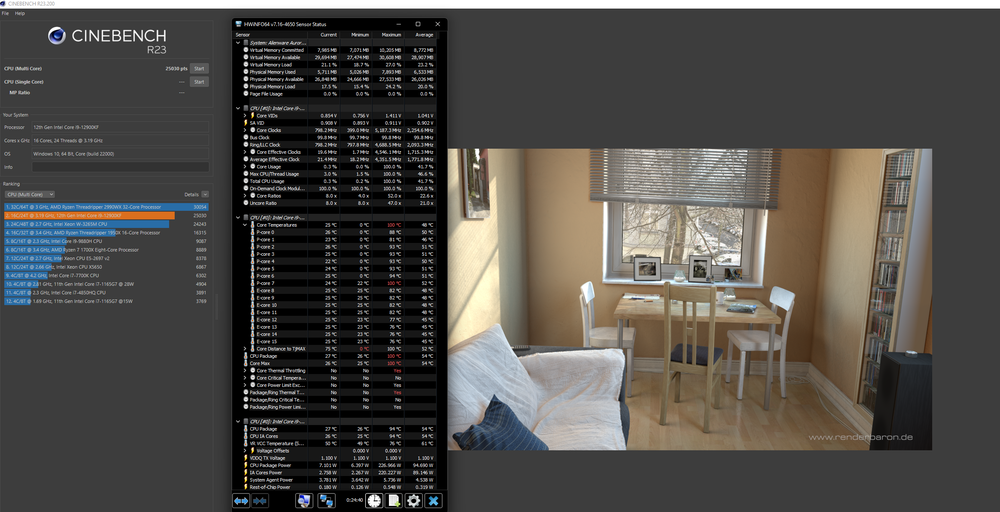The width and height of the screenshot is (1000, 512).
Task: Open the Details dropdown in Ranking
Action: click(x=205, y=194)
